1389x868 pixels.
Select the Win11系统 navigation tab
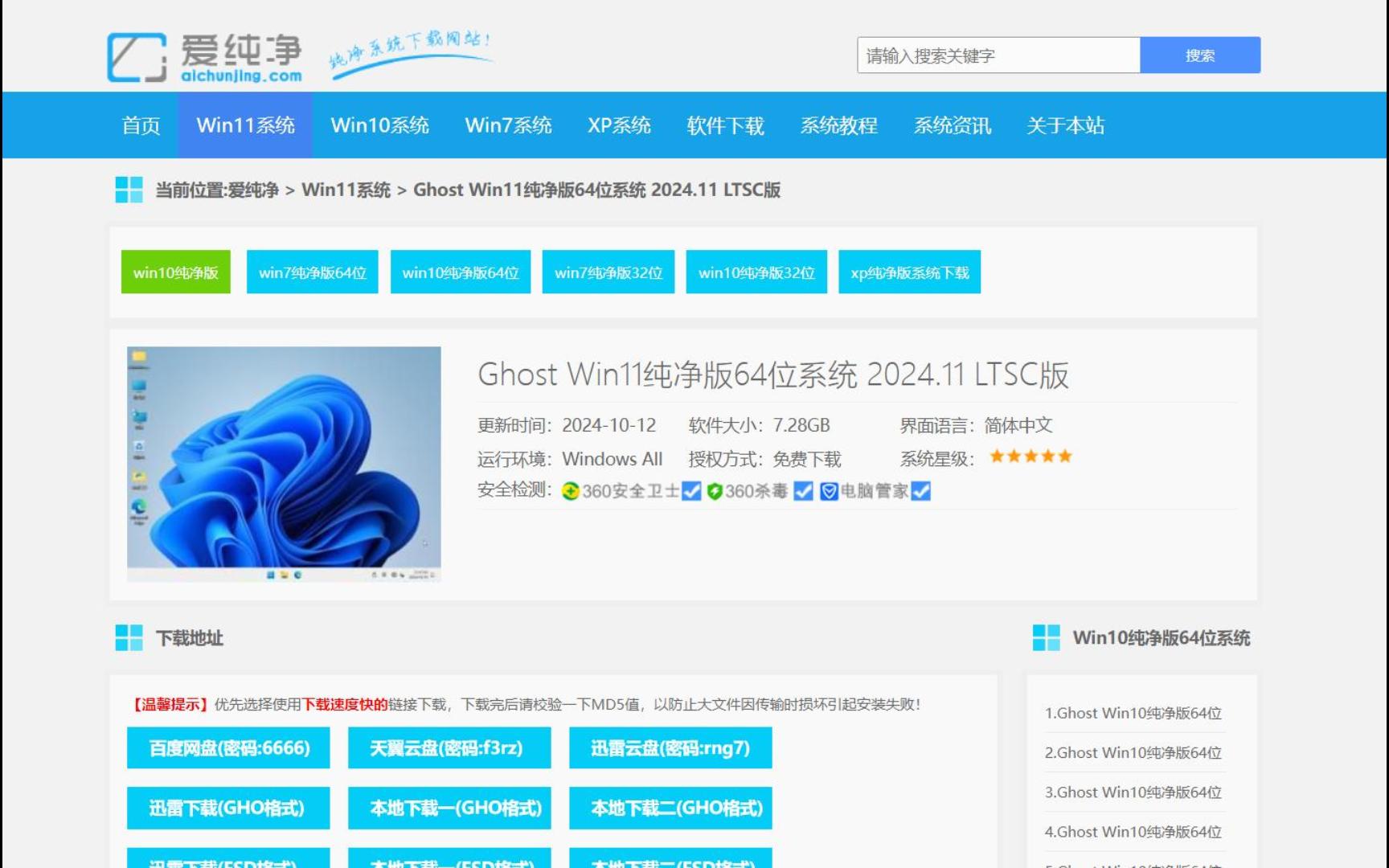245,125
